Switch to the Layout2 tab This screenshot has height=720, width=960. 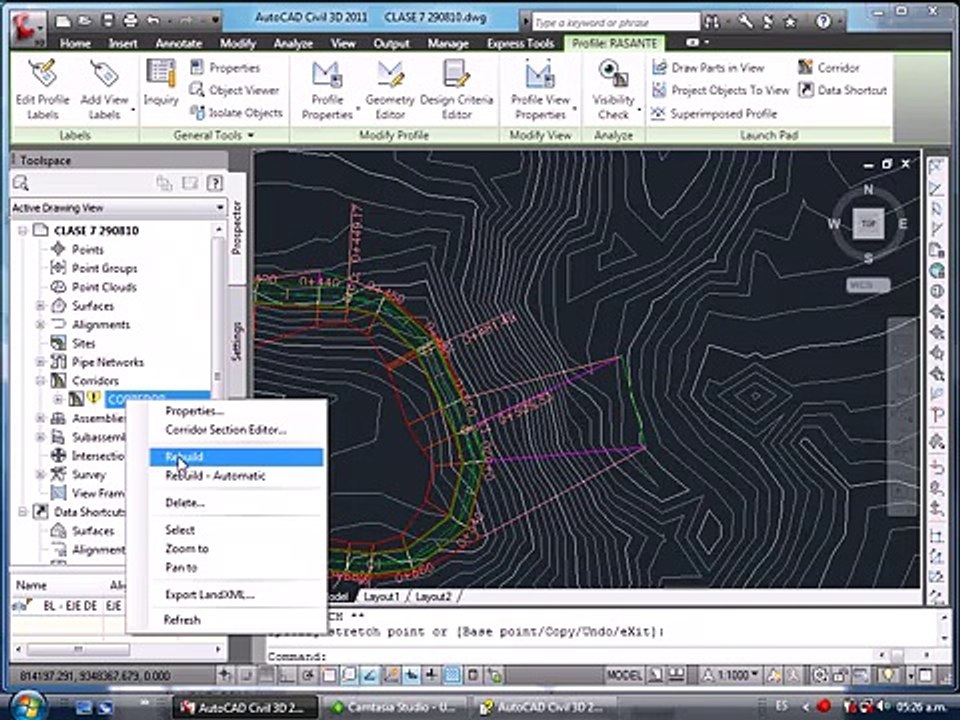433,596
